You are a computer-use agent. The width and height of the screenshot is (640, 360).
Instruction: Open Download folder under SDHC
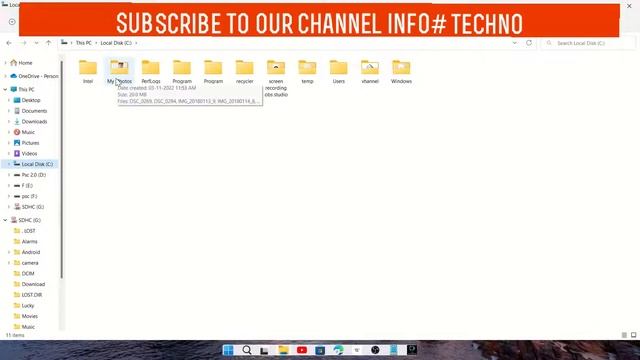pyautogui.click(x=33, y=284)
